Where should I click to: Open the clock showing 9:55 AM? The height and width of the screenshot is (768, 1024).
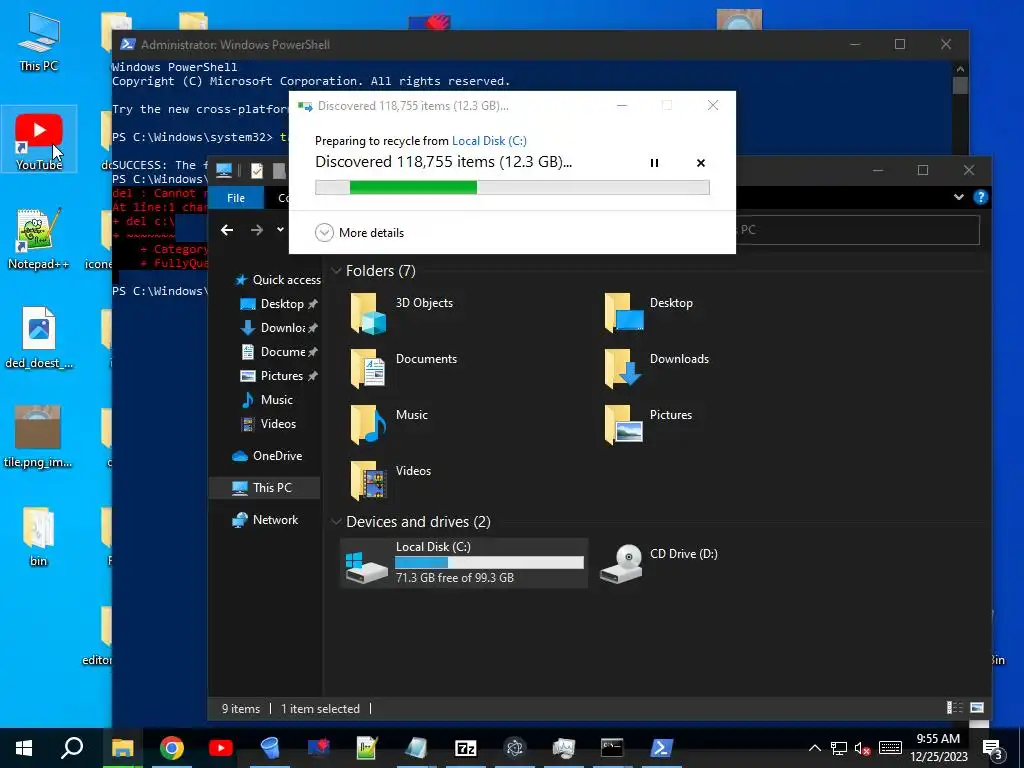click(x=938, y=748)
